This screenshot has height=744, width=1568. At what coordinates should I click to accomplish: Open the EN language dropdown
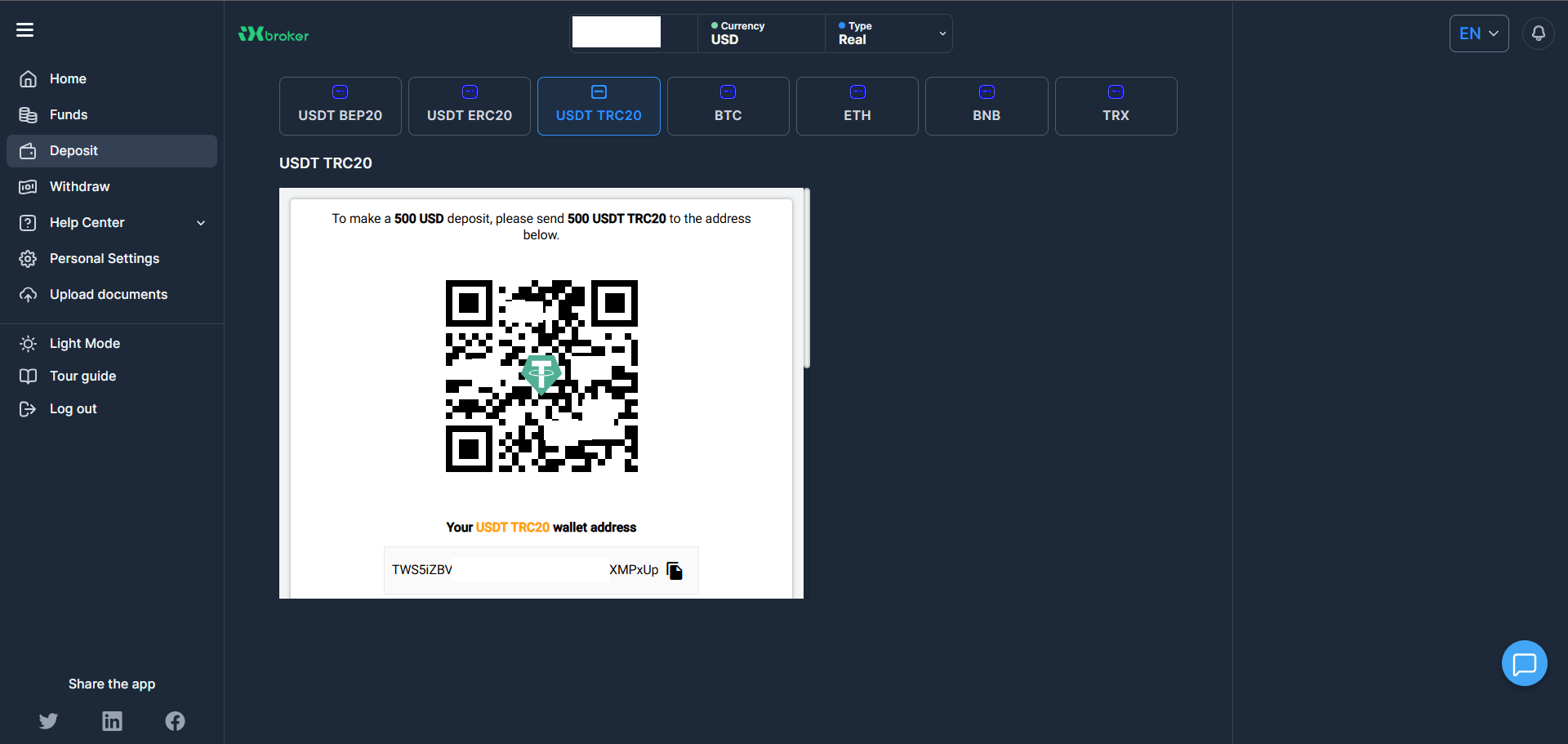1479,33
